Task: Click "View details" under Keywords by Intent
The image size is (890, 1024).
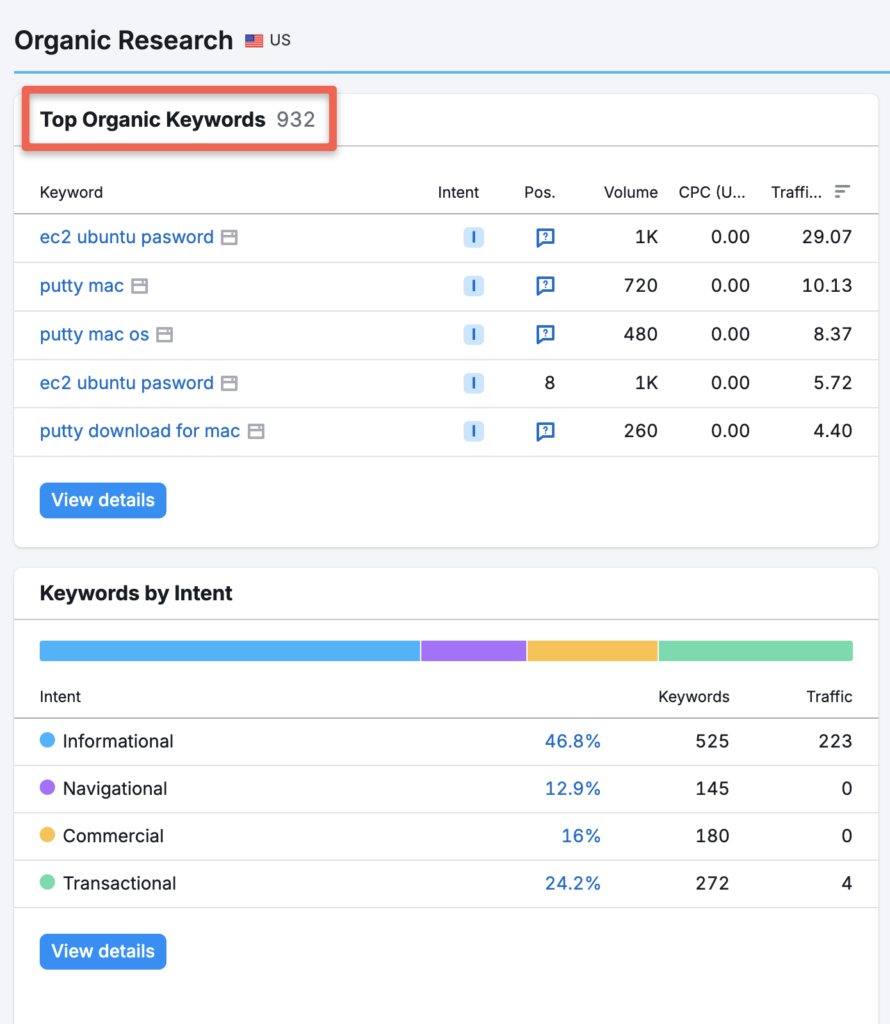Action: click(102, 951)
